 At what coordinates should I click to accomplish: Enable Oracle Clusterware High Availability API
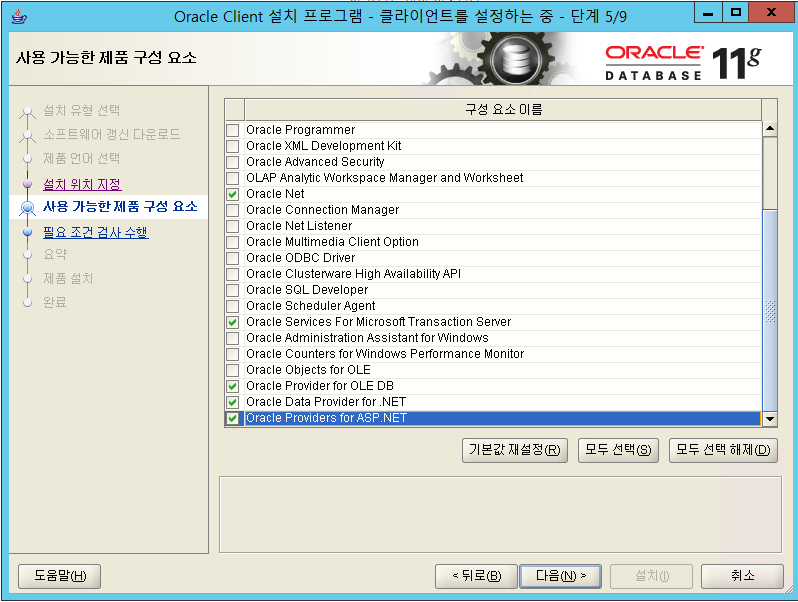233,274
